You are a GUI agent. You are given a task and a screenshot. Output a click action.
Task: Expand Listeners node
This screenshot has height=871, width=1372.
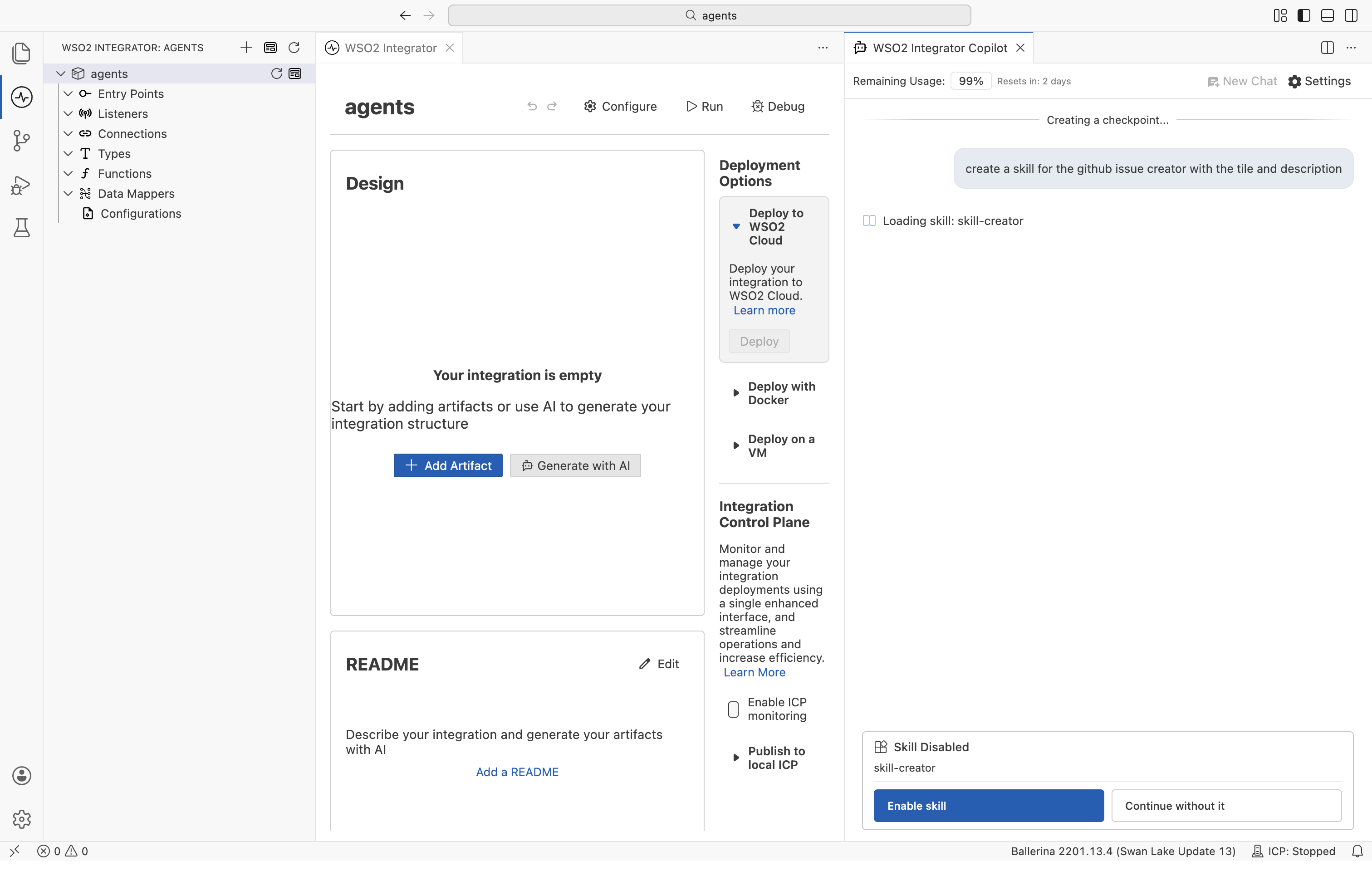pyautogui.click(x=68, y=113)
